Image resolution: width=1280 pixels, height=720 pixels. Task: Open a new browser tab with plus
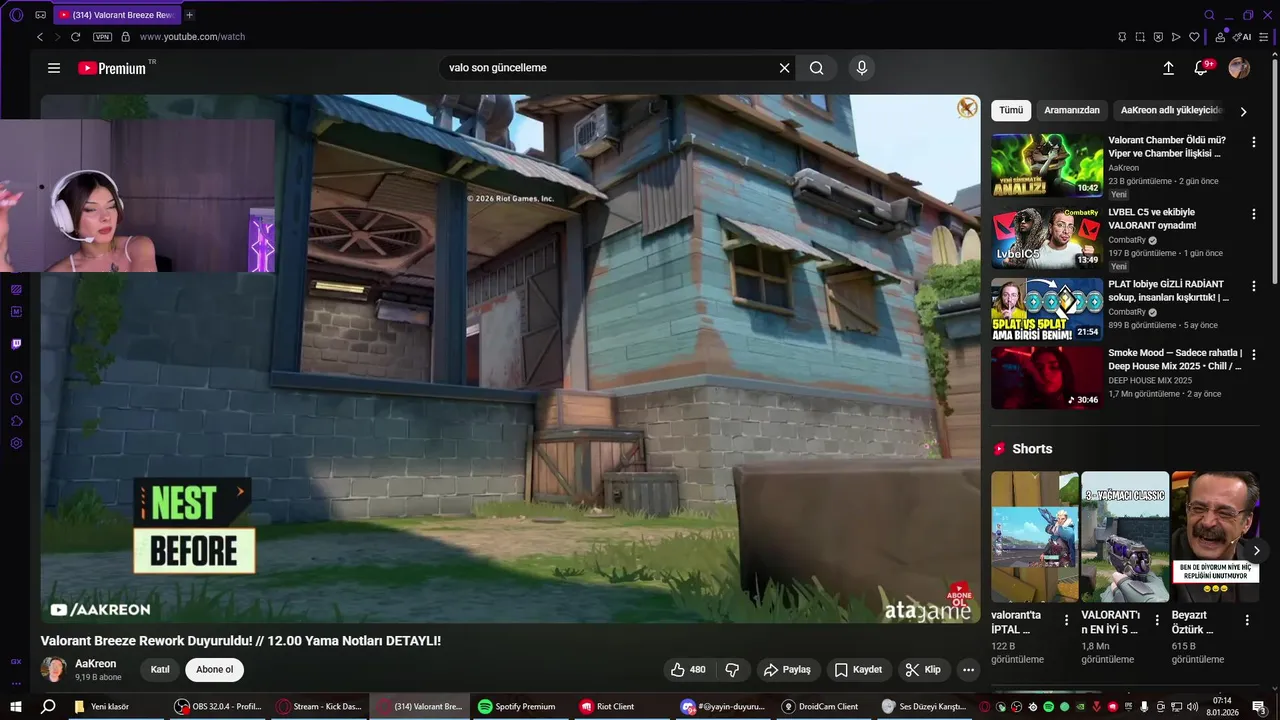190,15
